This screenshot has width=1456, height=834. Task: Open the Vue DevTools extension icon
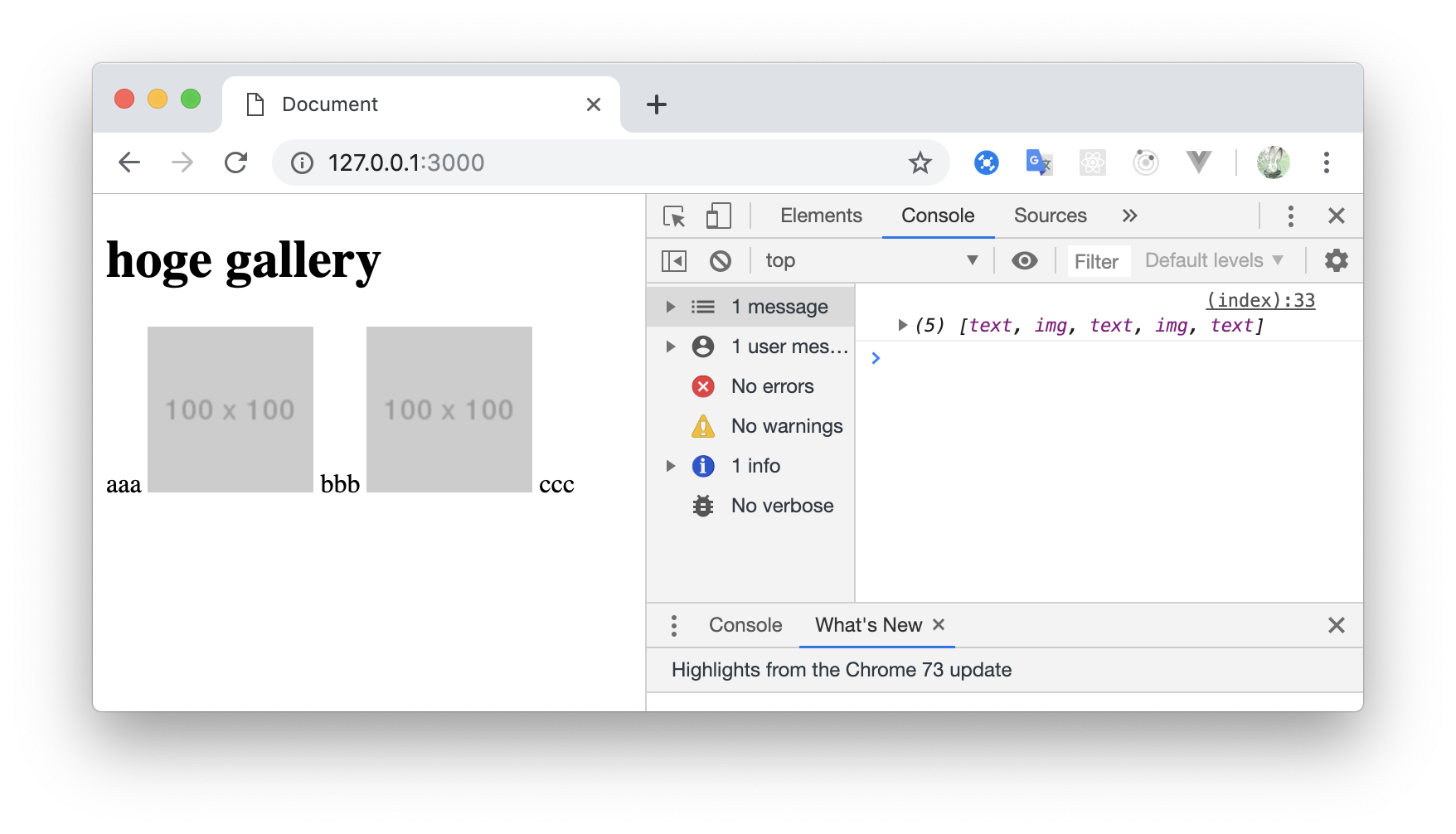1199,162
